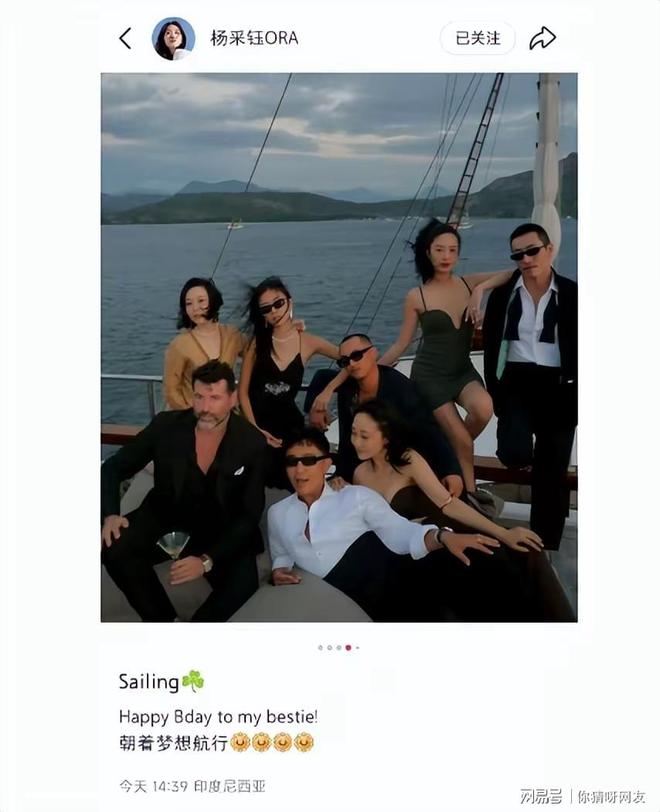660x812 pixels.
Task: Tap the share arrow icon
Action: [542, 38]
